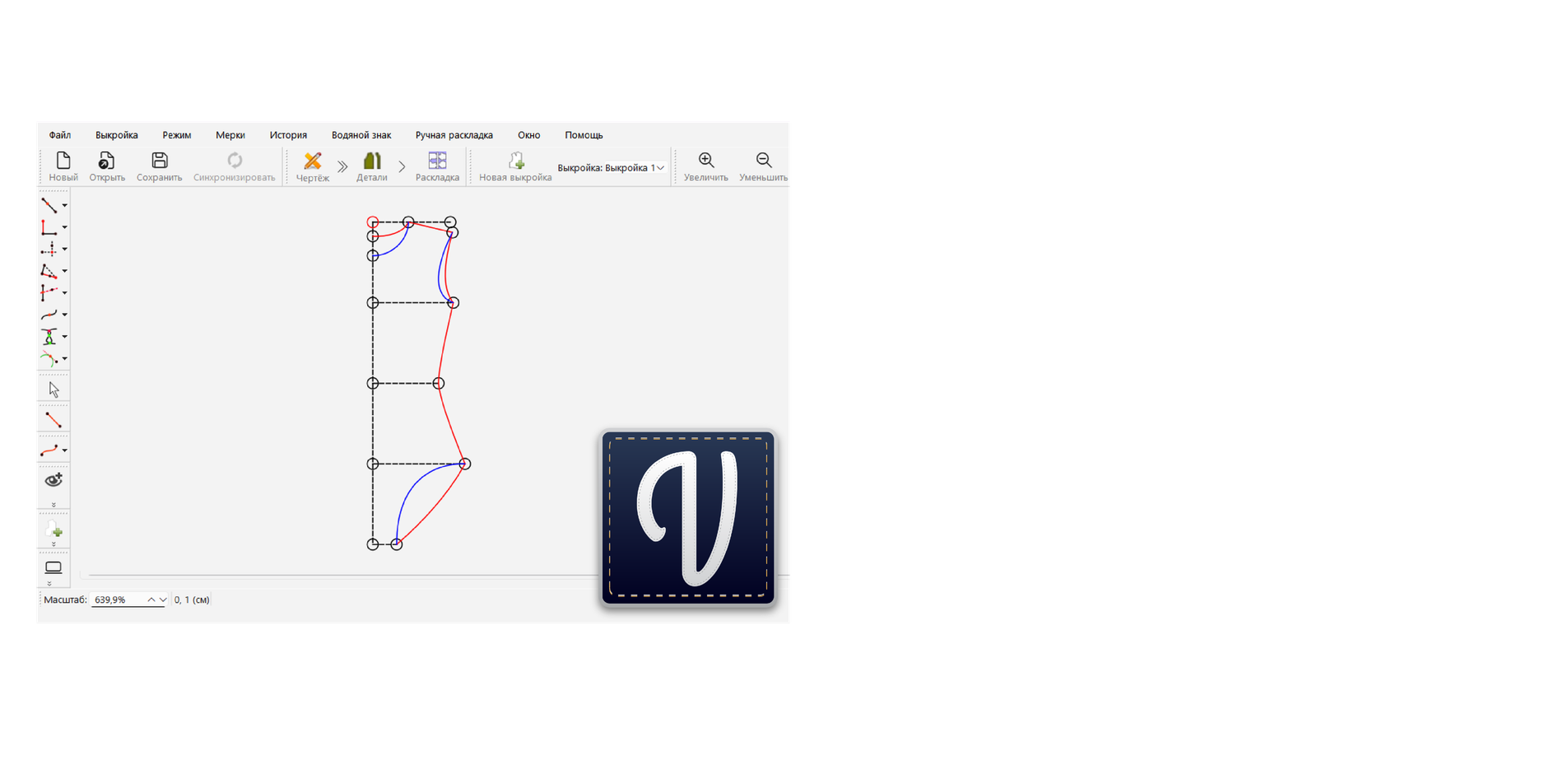
Task: Select the green dart point tool
Action: (49, 337)
